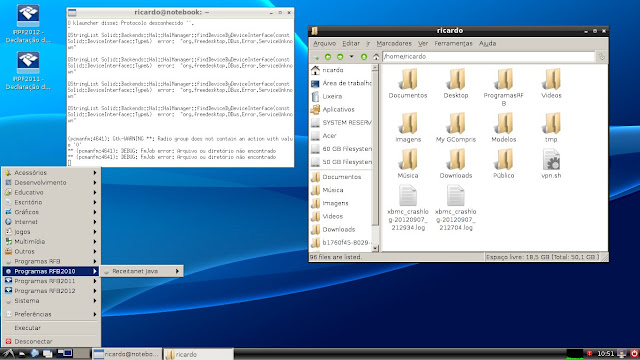640x360 pixels.
Task: Open the Ver menu
Action: [x=423, y=43]
